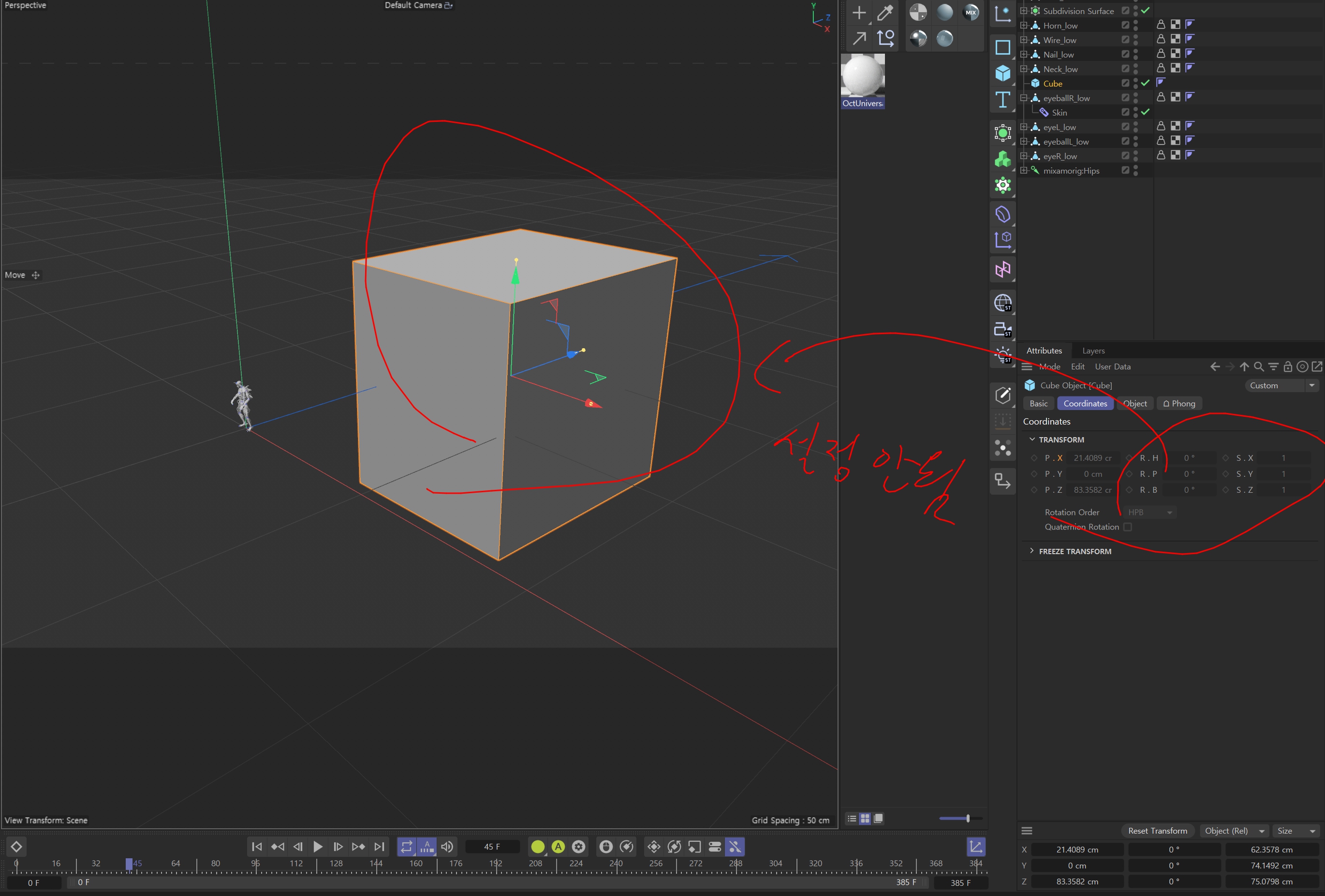Viewport: 1325px width, 896px height.
Task: Click the Freeze Transform expander
Action: [x=1032, y=551]
